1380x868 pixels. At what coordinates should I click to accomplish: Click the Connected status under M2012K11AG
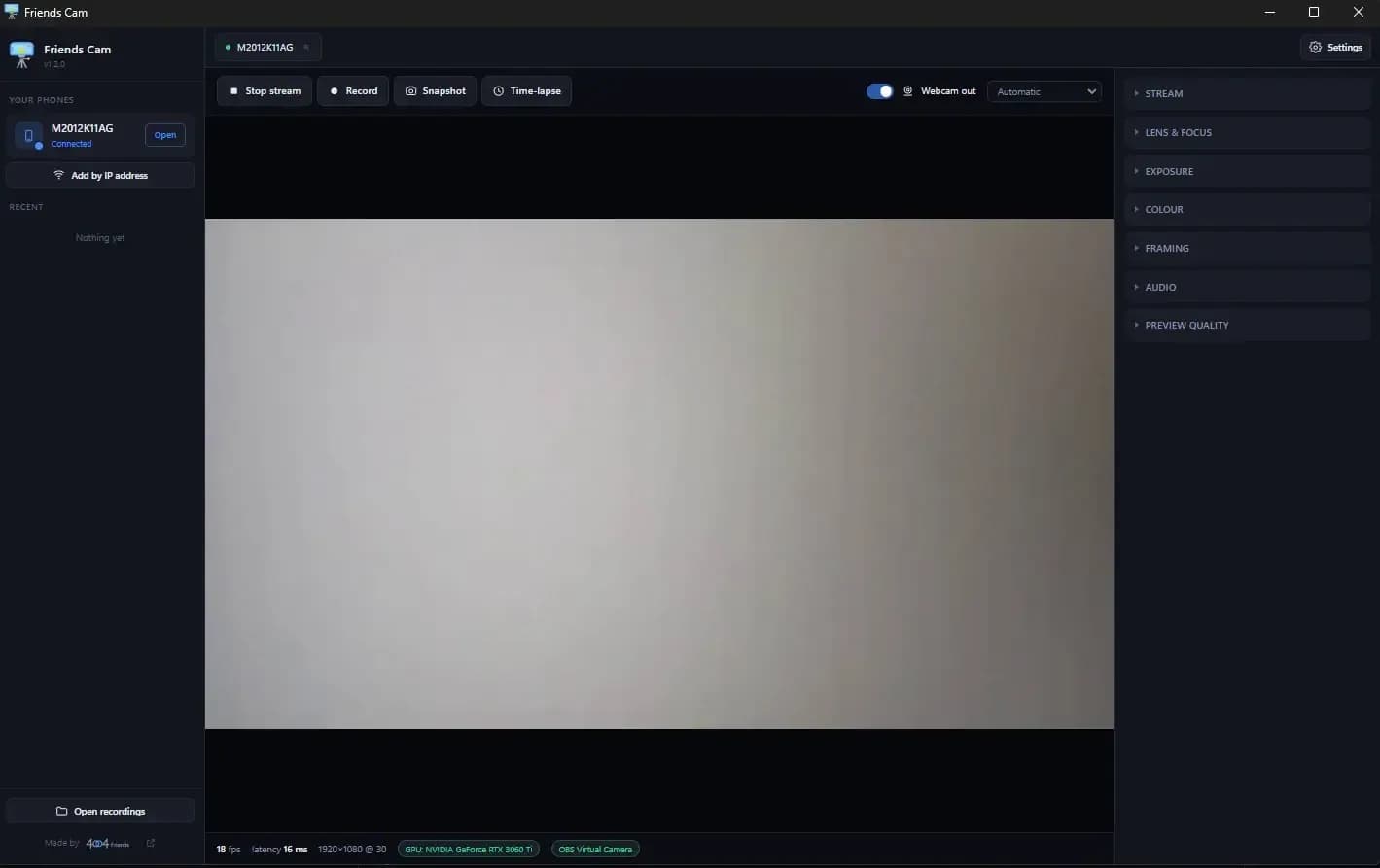click(72, 144)
